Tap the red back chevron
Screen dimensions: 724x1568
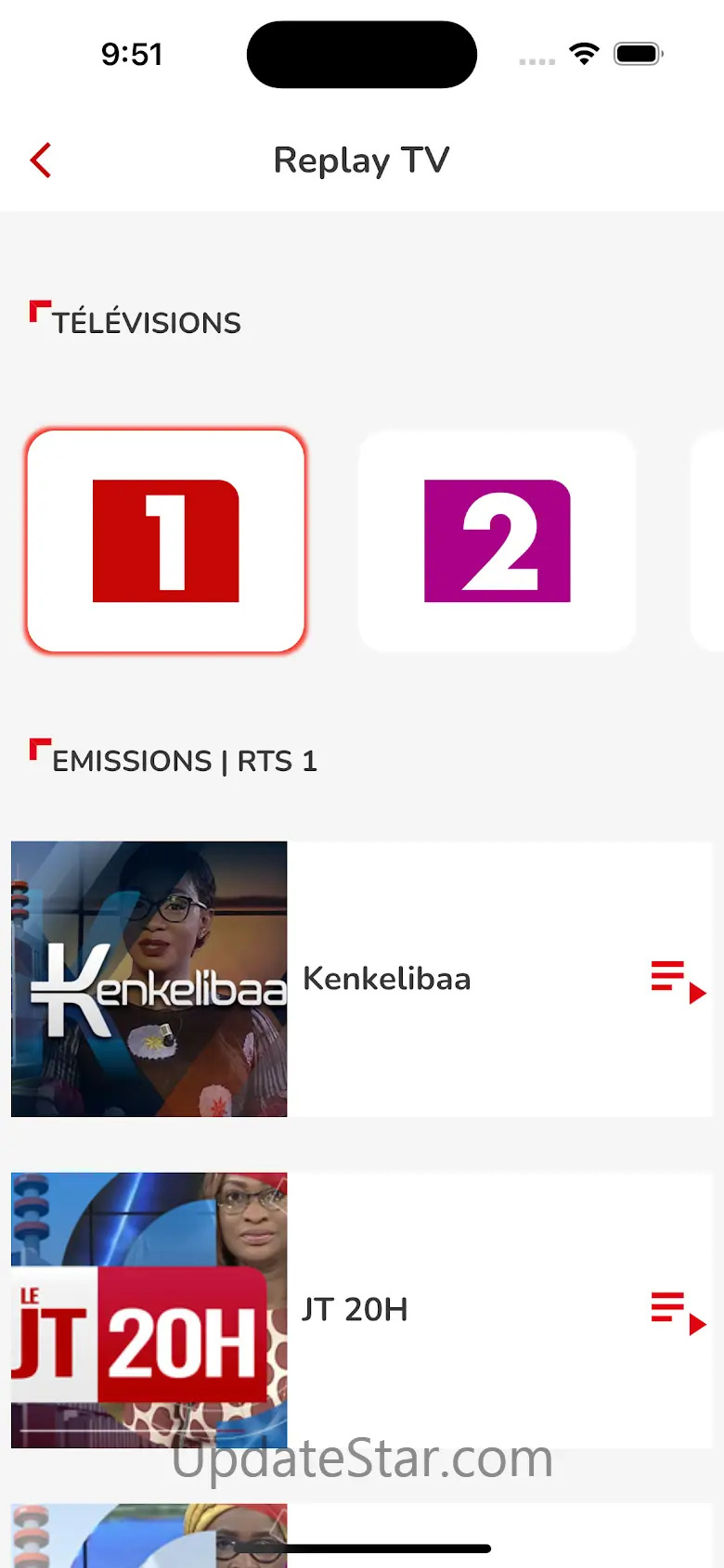pos(41,161)
